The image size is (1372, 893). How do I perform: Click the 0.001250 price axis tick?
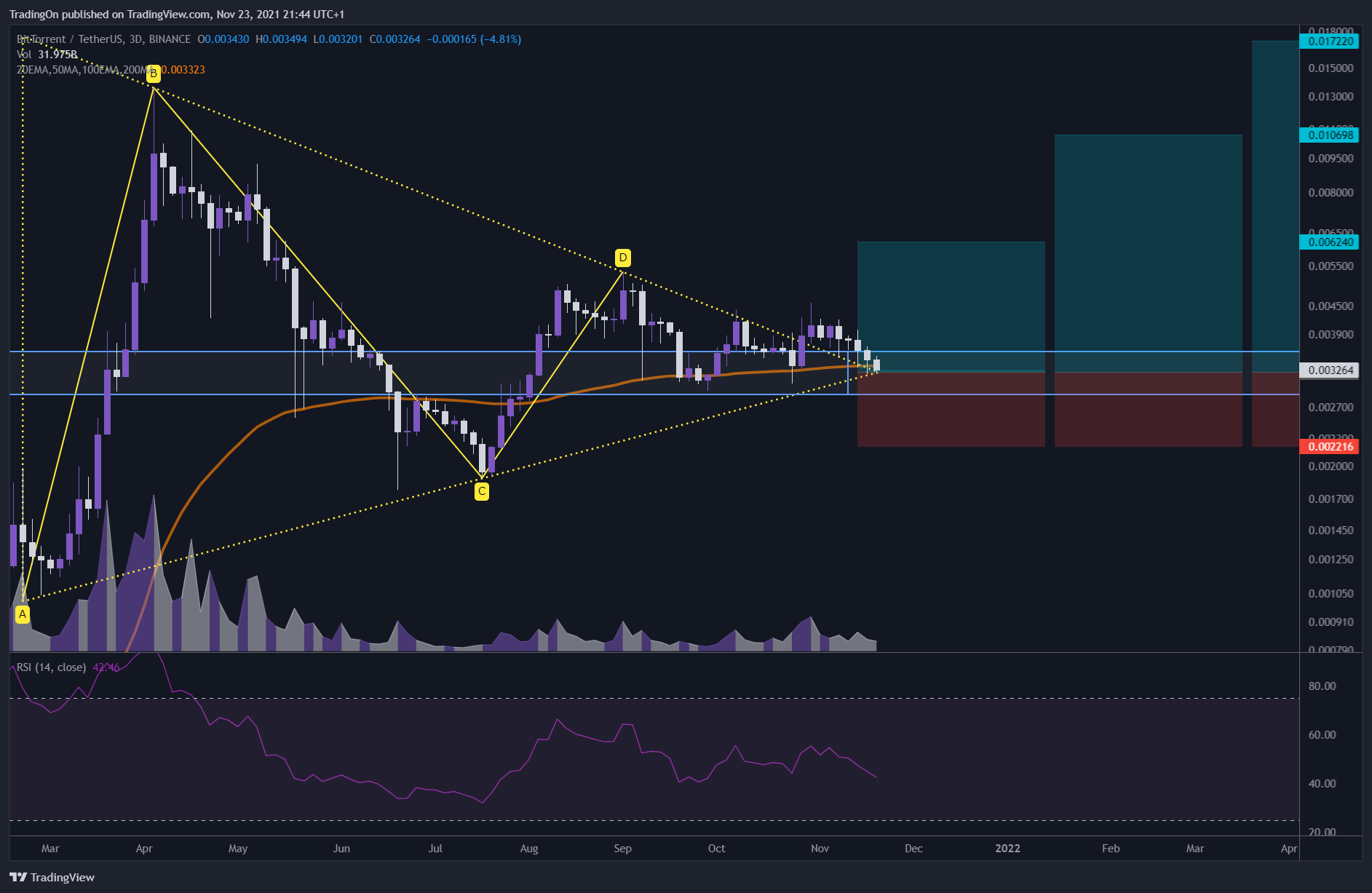click(x=1331, y=559)
